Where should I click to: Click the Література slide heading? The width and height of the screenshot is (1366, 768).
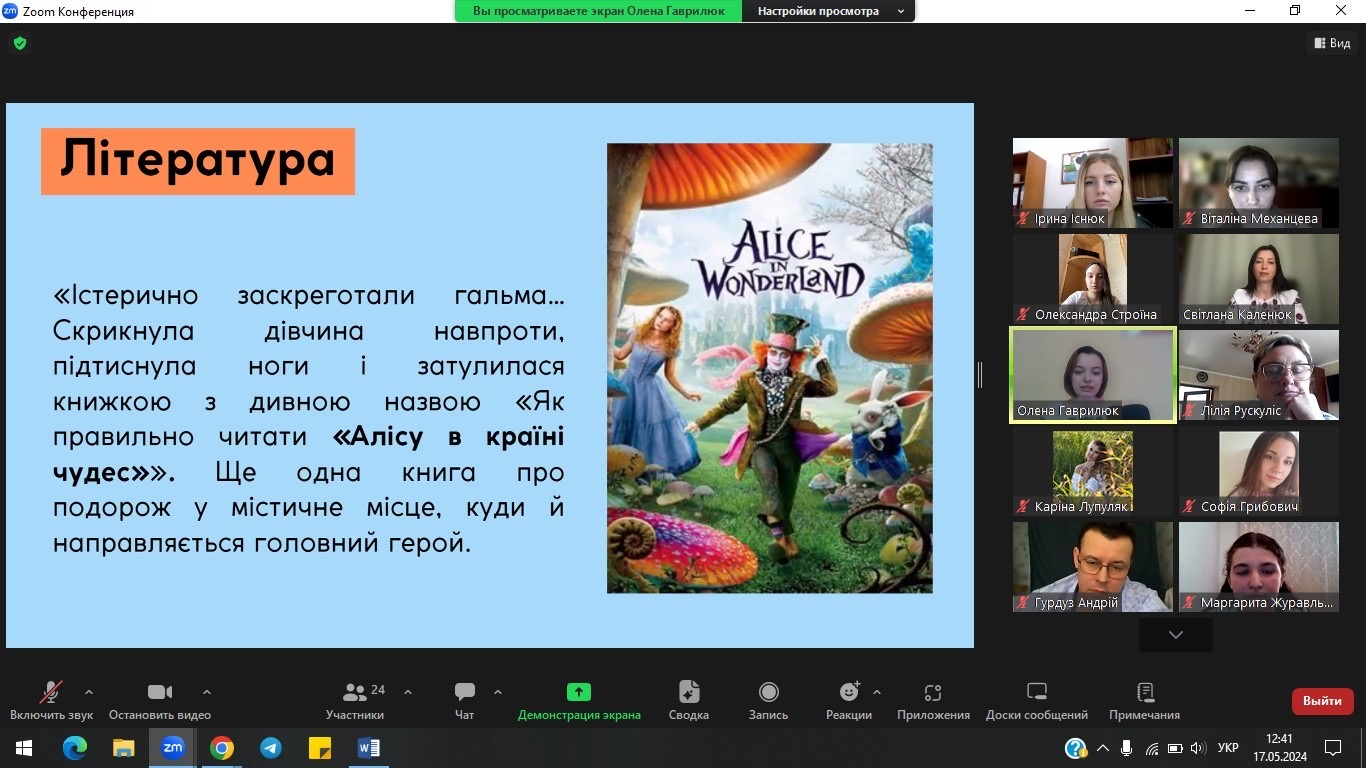(198, 161)
